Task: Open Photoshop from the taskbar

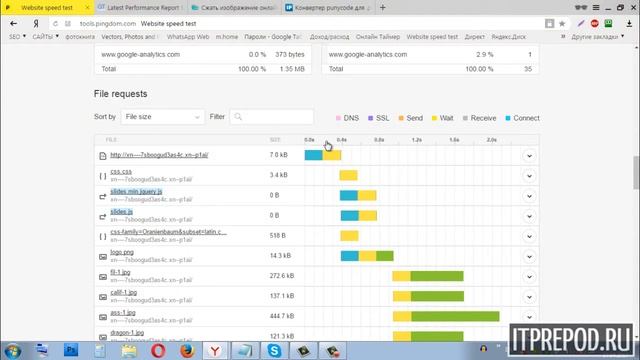Action: coord(71,350)
